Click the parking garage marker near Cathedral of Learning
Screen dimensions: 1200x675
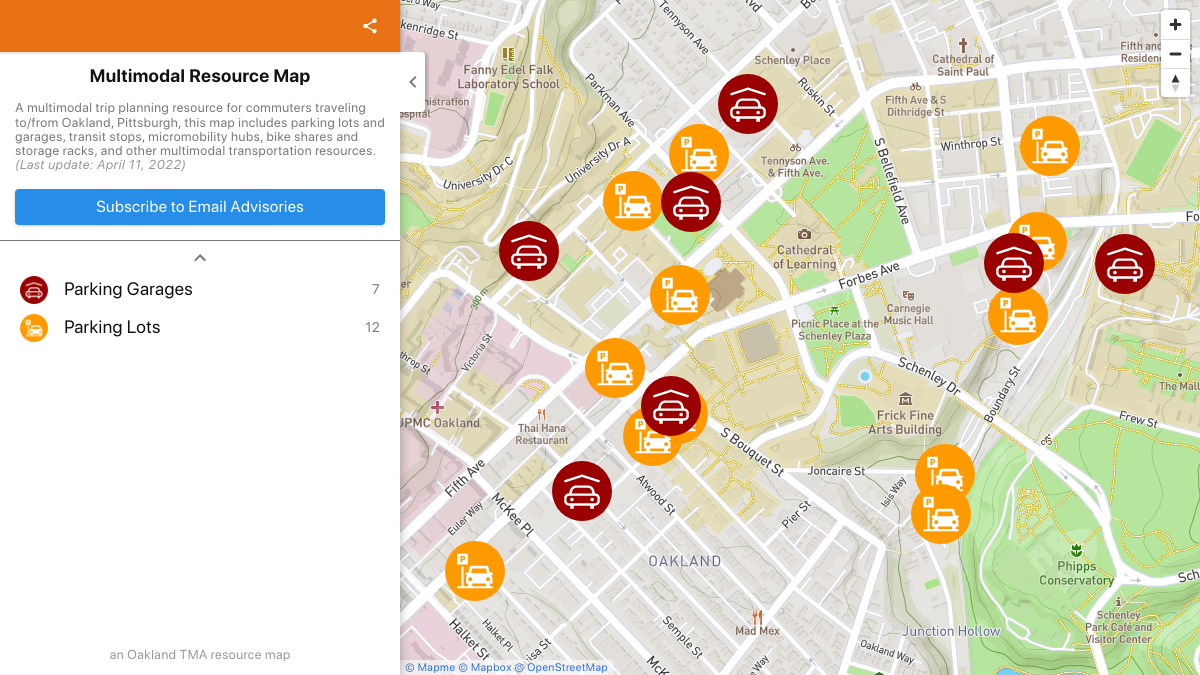click(691, 201)
